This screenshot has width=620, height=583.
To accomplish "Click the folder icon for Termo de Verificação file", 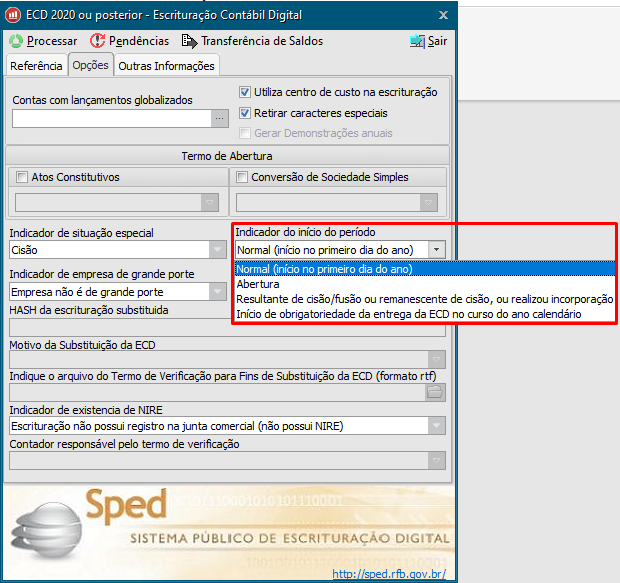I will [435, 392].
